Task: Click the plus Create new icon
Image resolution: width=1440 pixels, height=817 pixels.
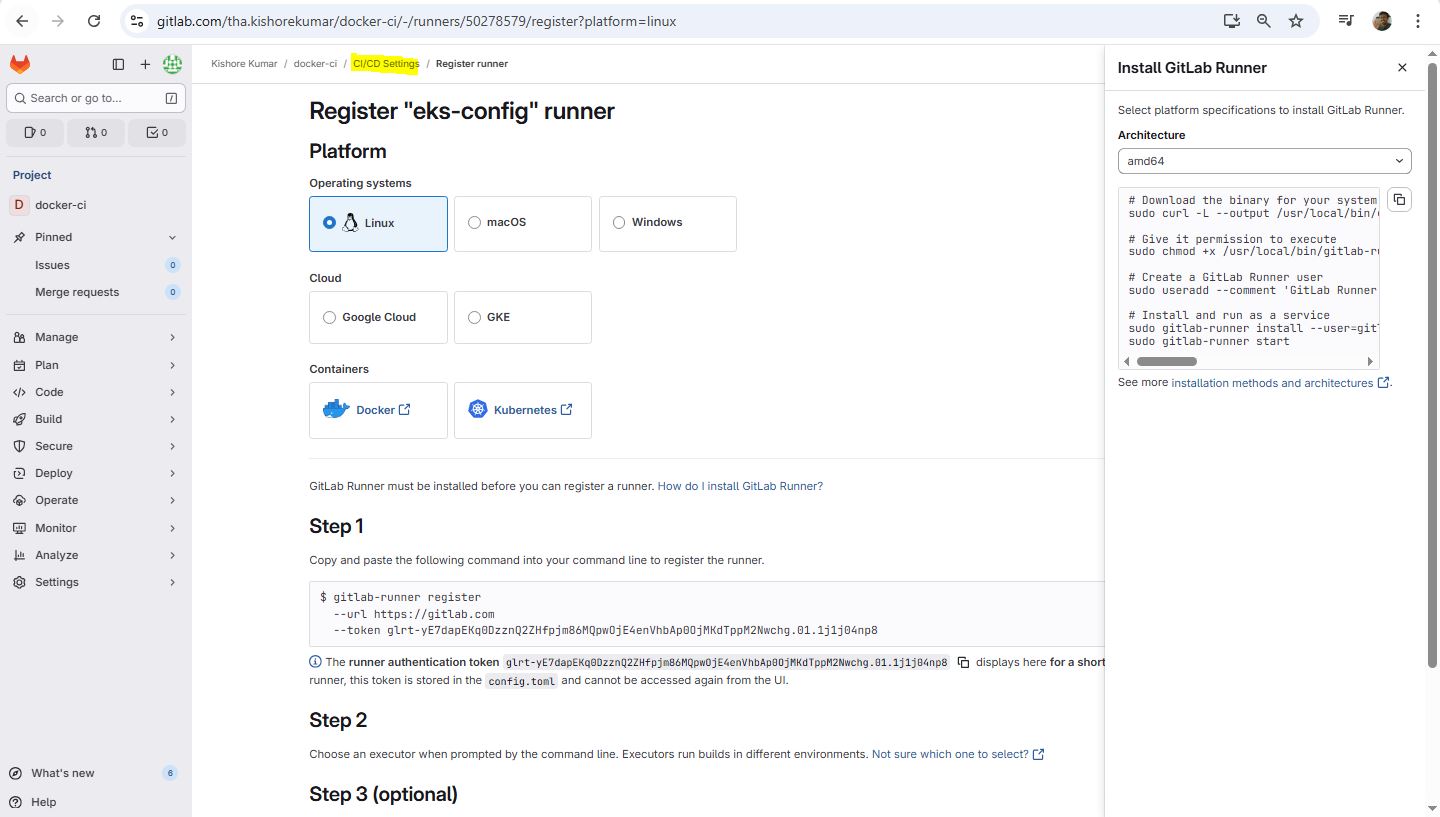Action: point(145,64)
